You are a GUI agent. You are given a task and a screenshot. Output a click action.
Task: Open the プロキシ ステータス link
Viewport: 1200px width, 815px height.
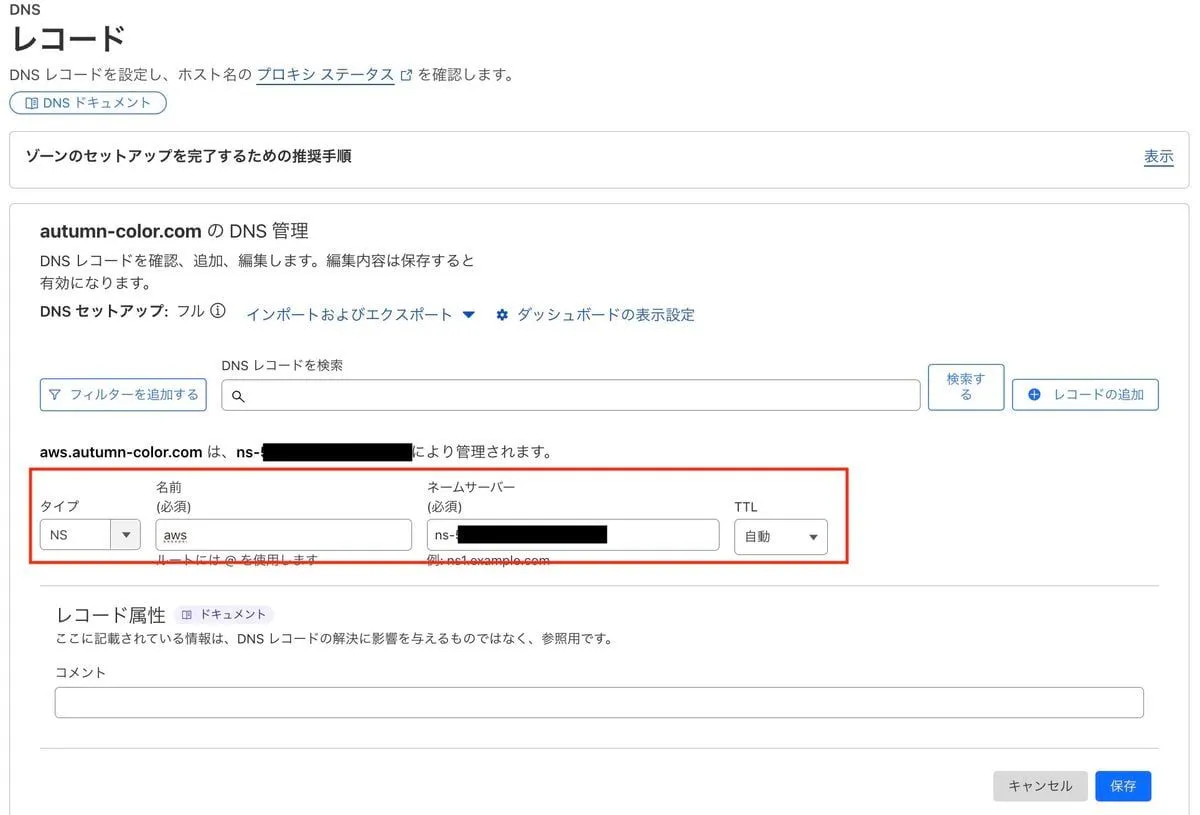click(x=325, y=75)
